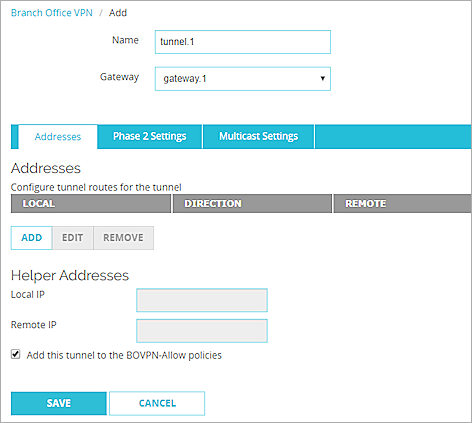Click the REMOVE tunnel route button

coord(123,238)
